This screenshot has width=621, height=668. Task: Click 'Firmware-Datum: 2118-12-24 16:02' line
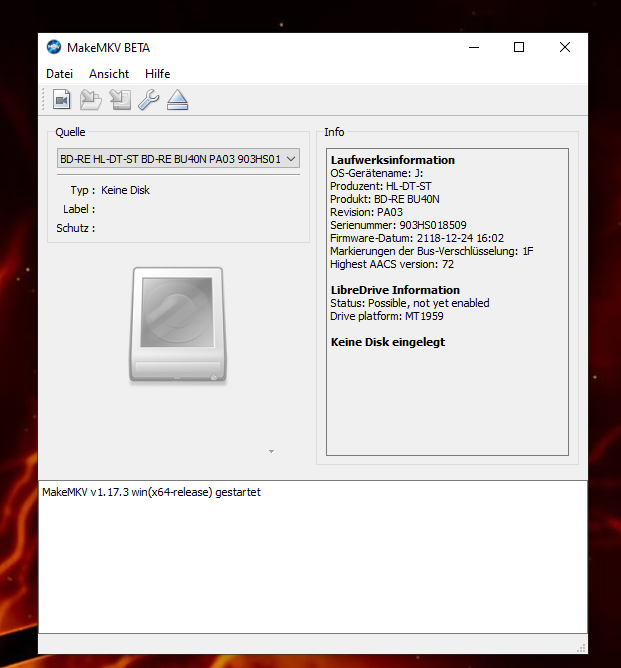(x=417, y=238)
